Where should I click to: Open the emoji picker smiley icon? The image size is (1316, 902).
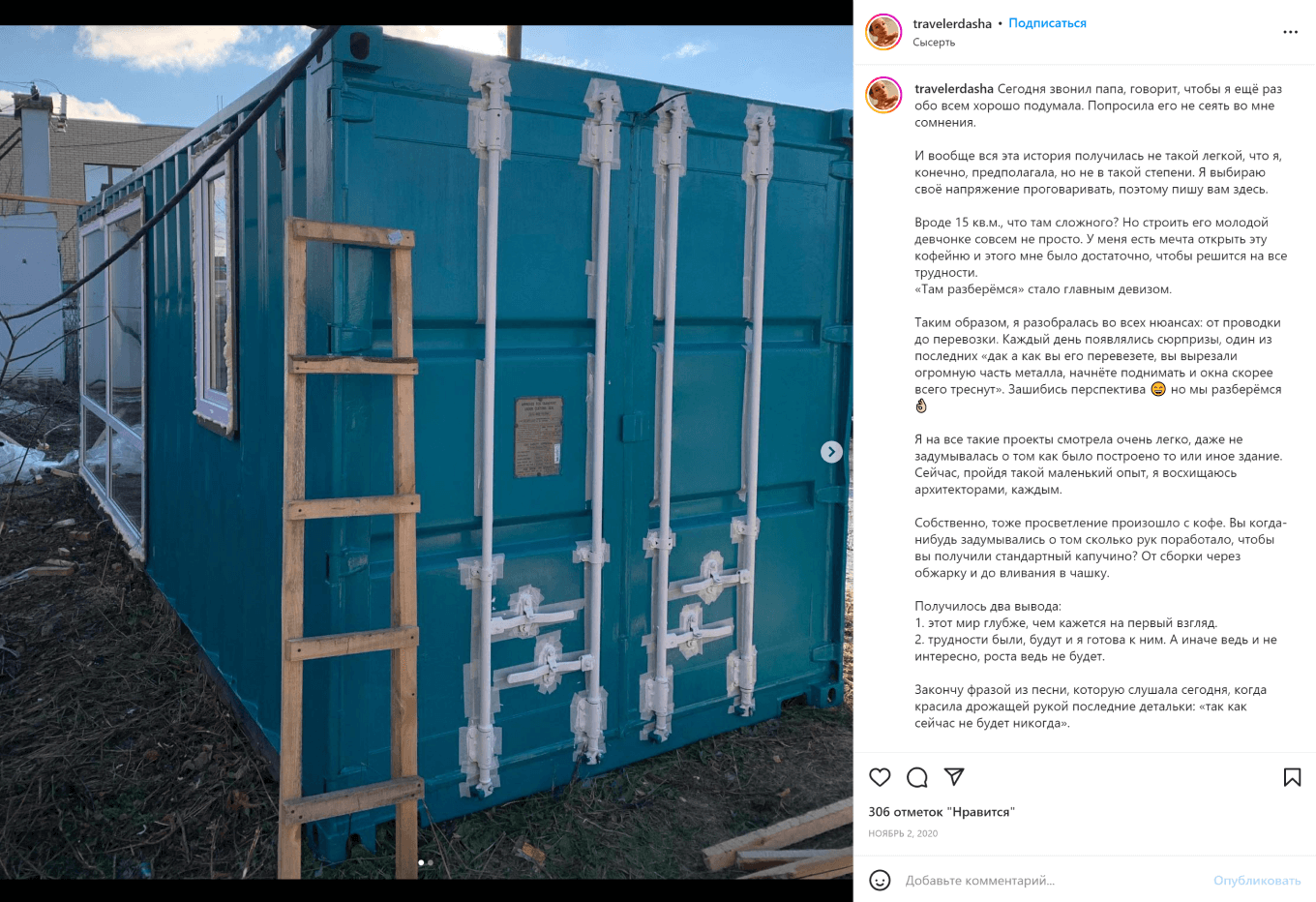880,880
